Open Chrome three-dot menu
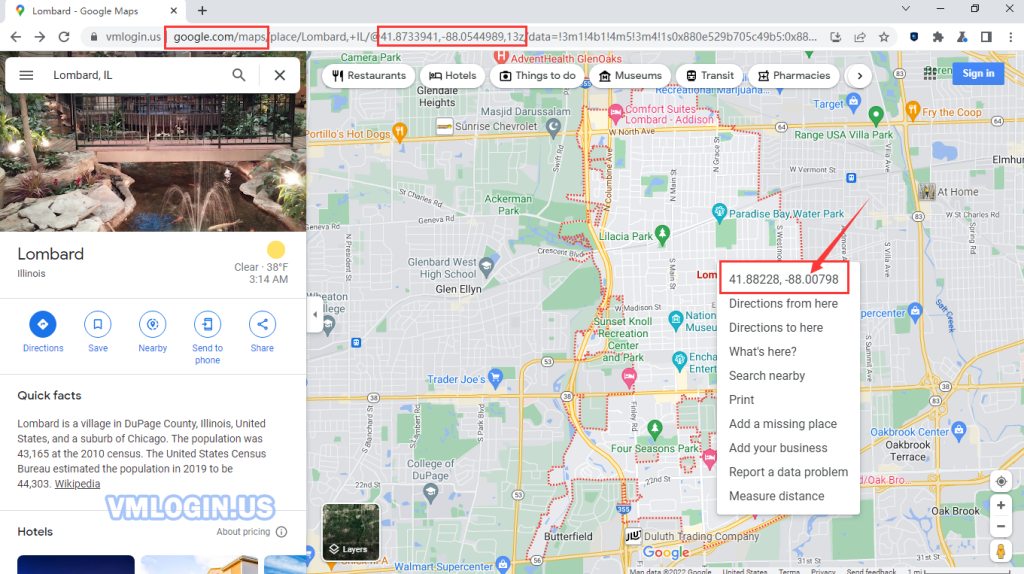The width and height of the screenshot is (1024, 574). [x=1010, y=37]
